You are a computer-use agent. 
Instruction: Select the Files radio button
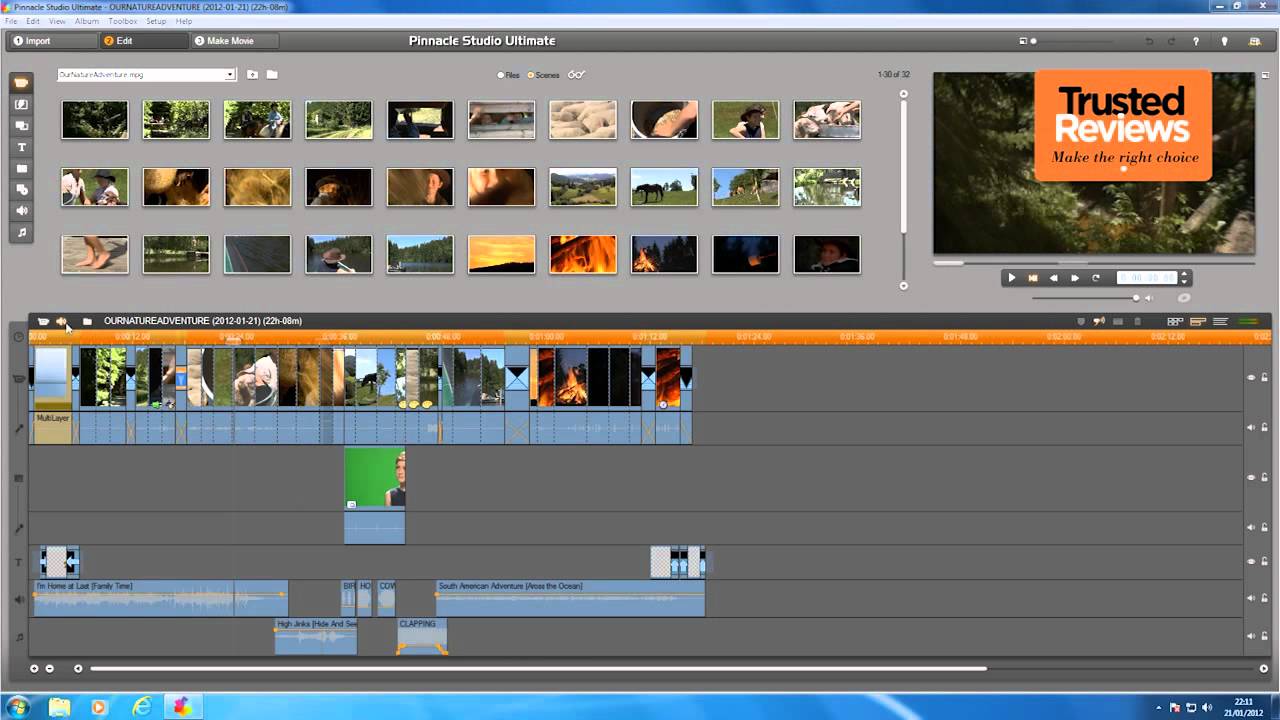(502, 75)
